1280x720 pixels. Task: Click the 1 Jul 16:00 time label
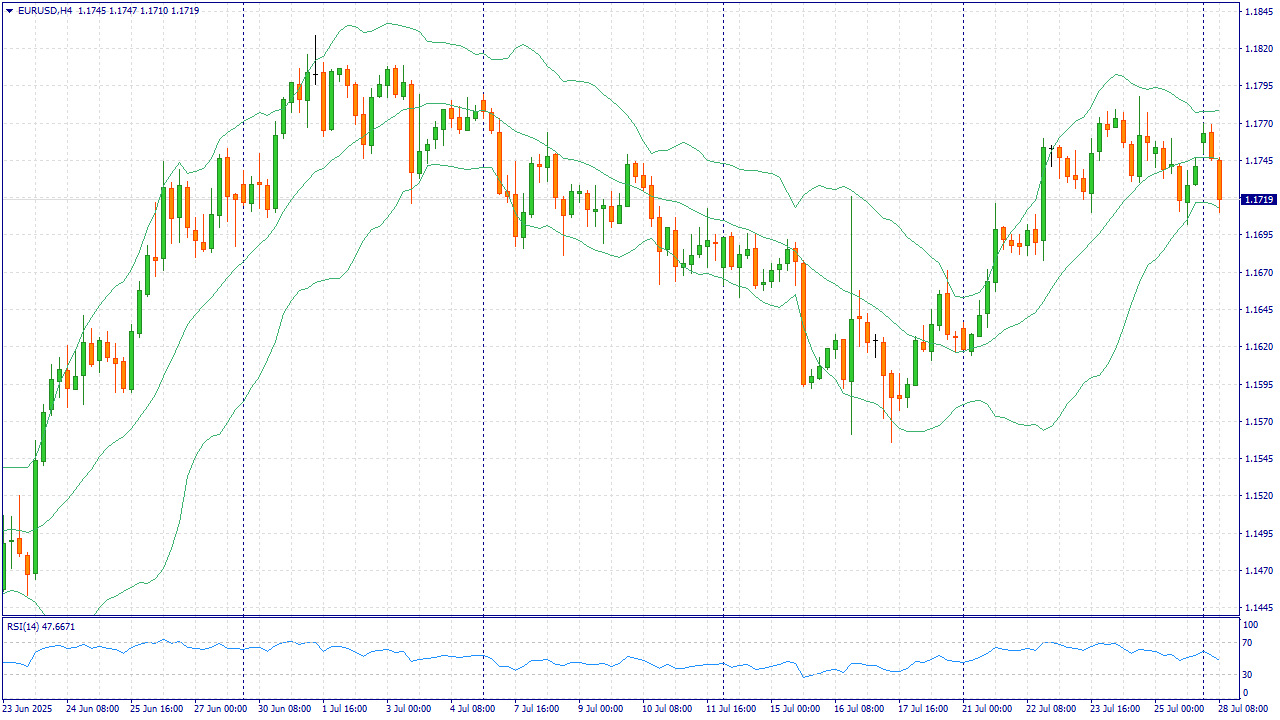pos(346,708)
